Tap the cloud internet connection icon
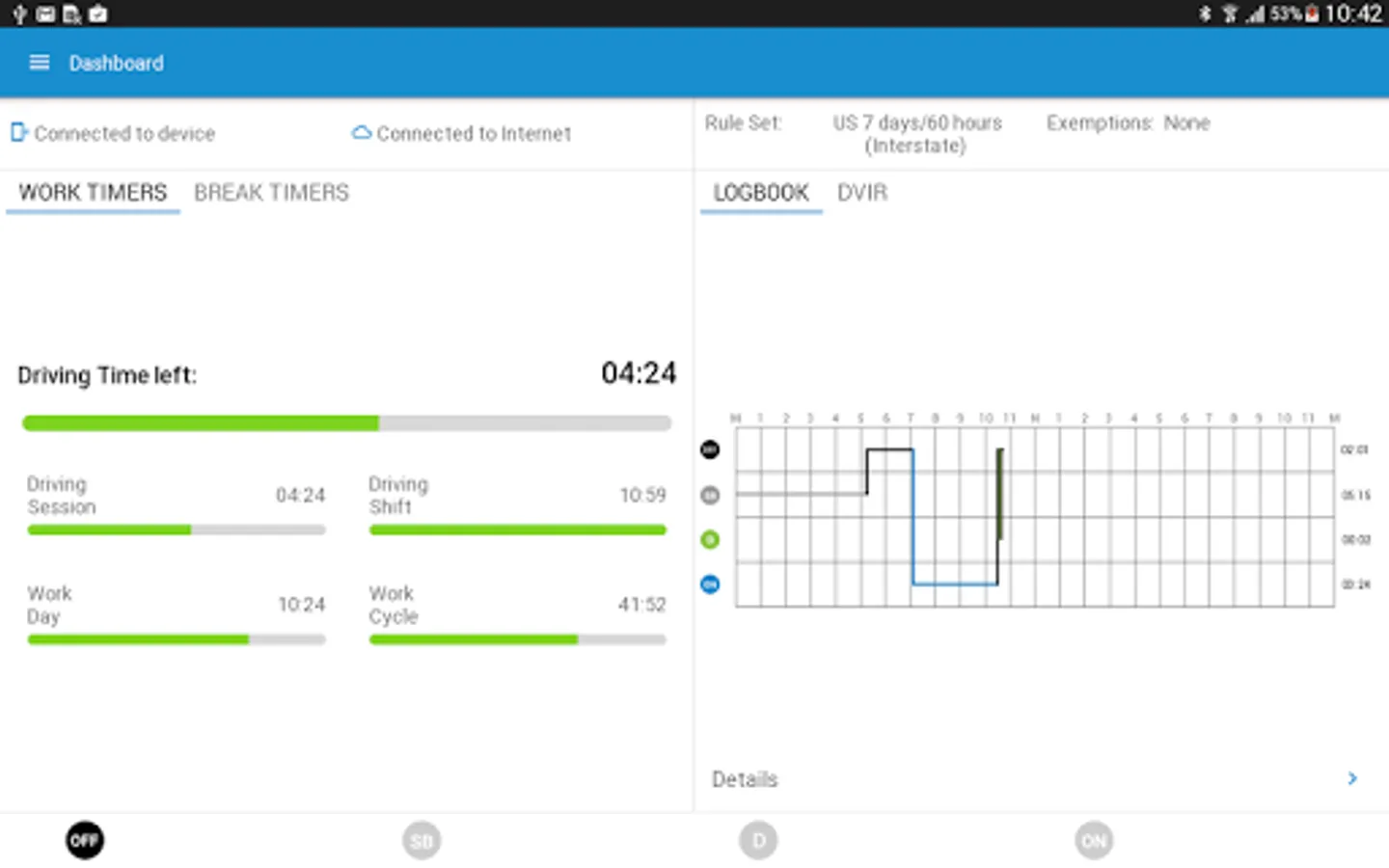 tap(362, 132)
